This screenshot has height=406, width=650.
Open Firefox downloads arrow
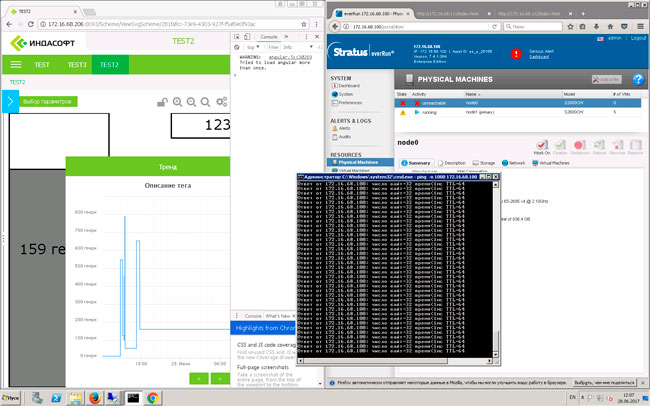(597, 27)
